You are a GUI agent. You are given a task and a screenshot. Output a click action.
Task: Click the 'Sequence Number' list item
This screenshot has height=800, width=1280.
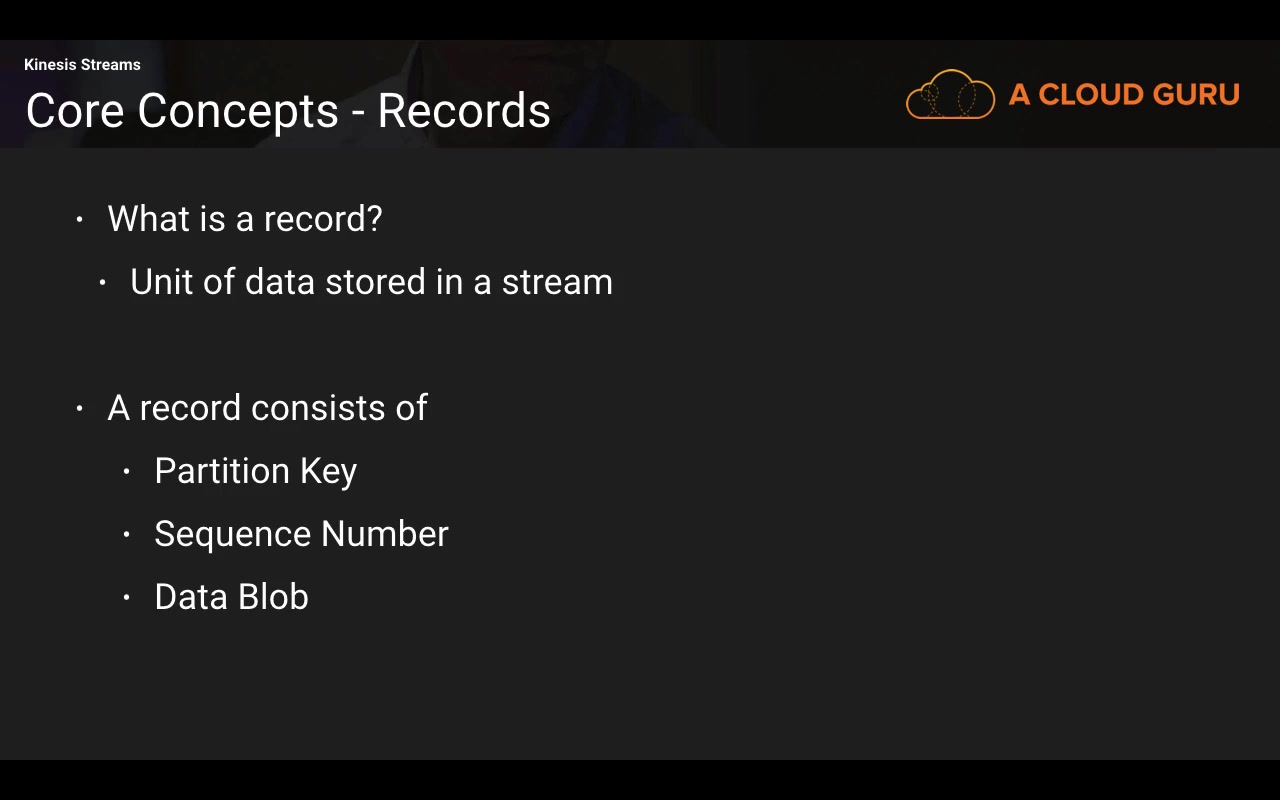[x=301, y=534]
